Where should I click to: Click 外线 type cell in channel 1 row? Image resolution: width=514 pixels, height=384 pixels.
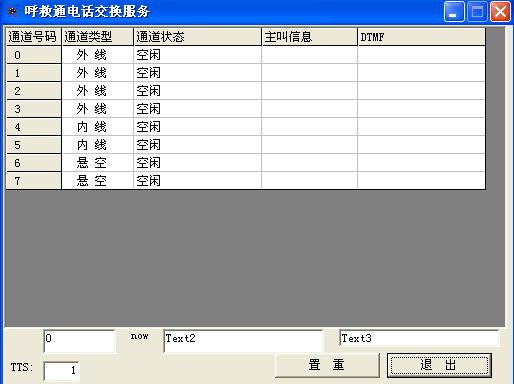coord(98,73)
